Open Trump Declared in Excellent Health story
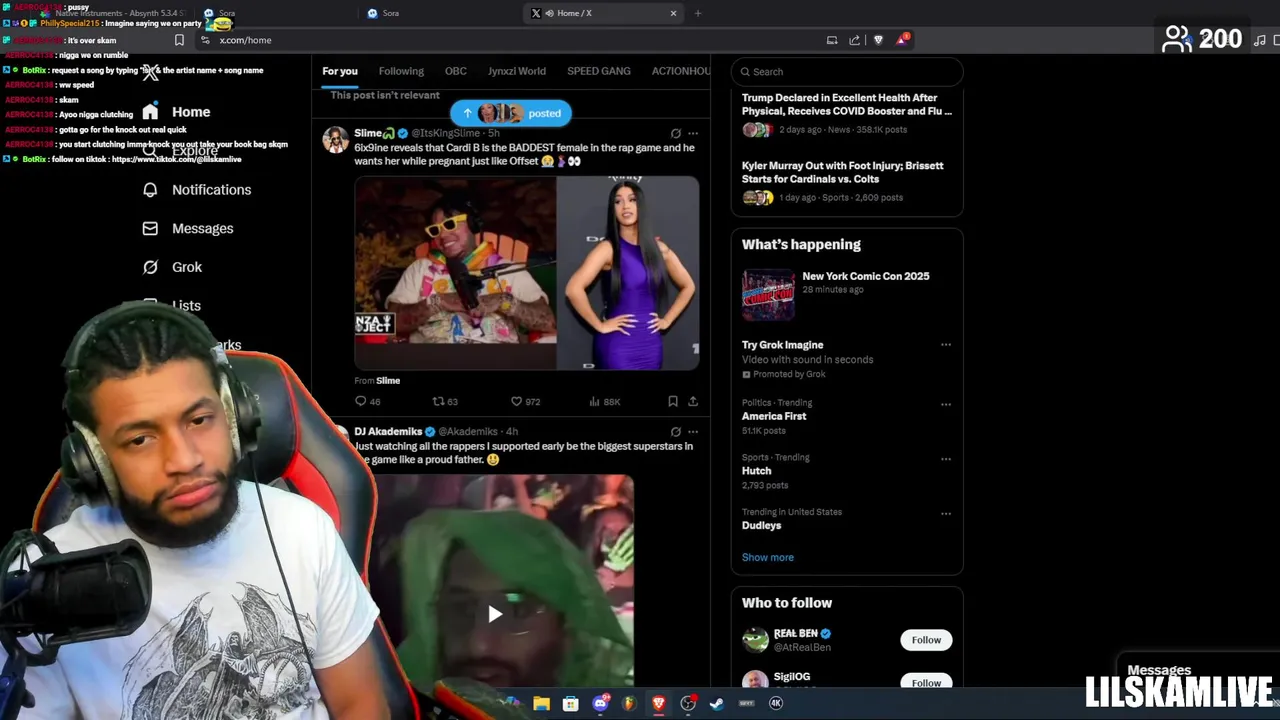Viewport: 1280px width, 720px height. coord(847,104)
